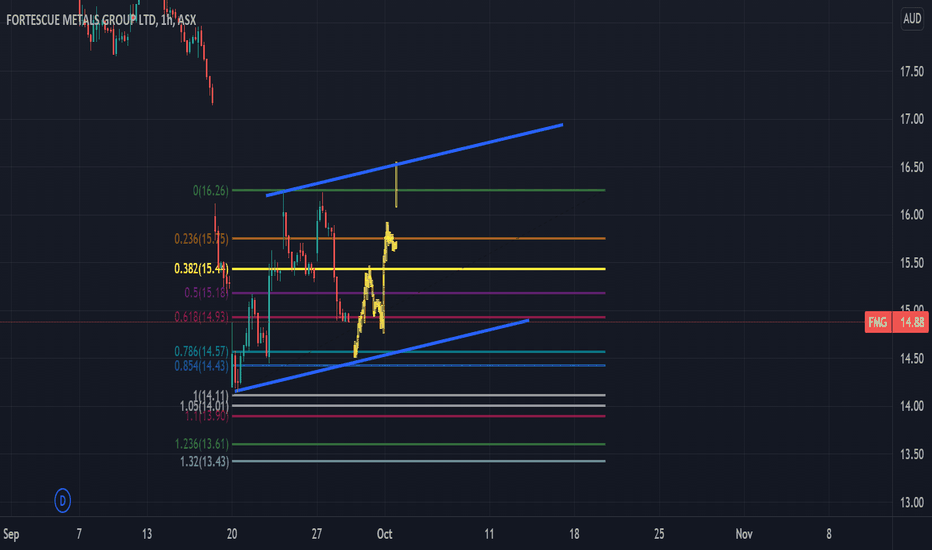The image size is (932, 550).
Task: Click the FMG 14.88 price label
Action: pos(896,322)
